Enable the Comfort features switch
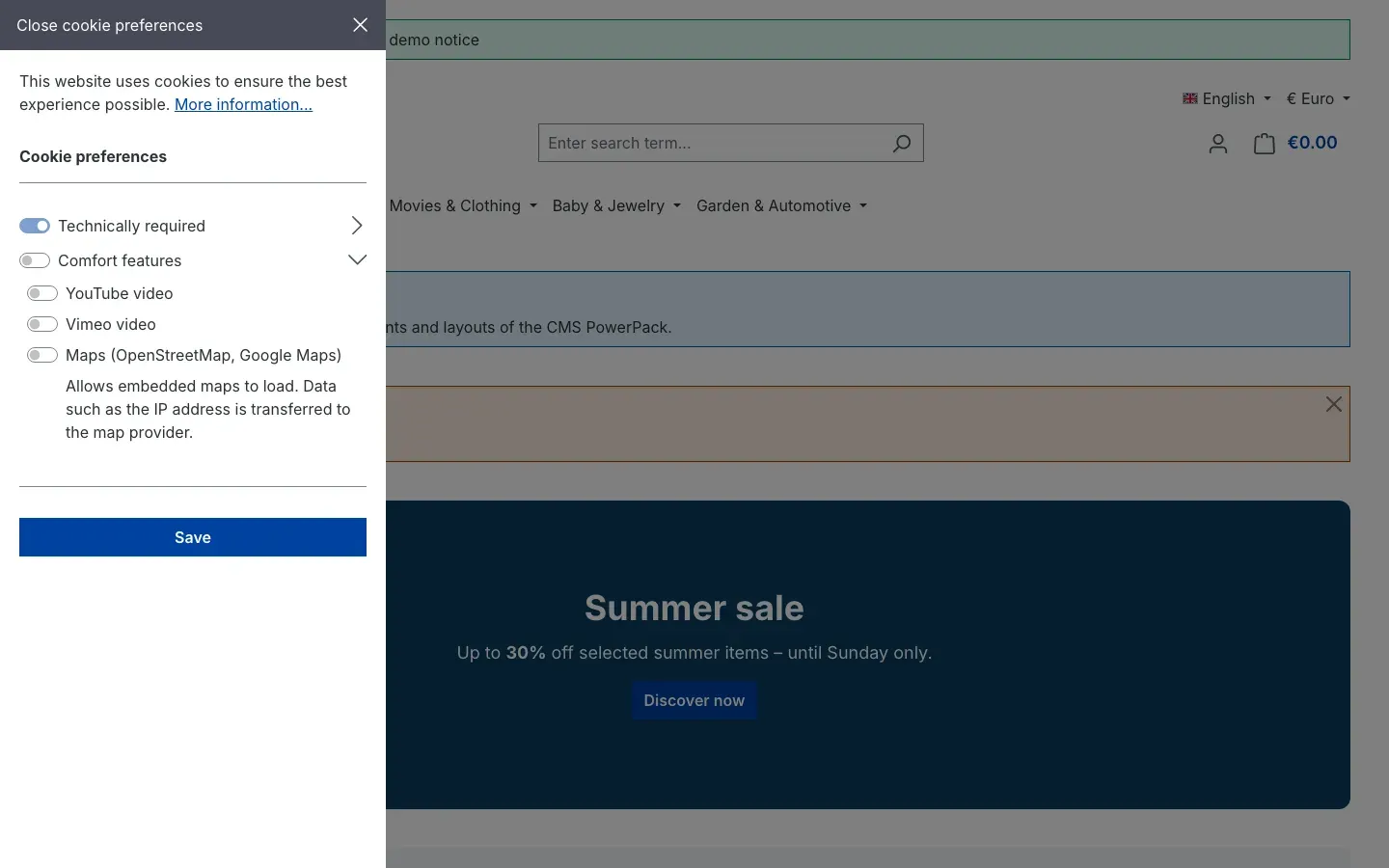The width and height of the screenshot is (1389, 868). point(35,260)
